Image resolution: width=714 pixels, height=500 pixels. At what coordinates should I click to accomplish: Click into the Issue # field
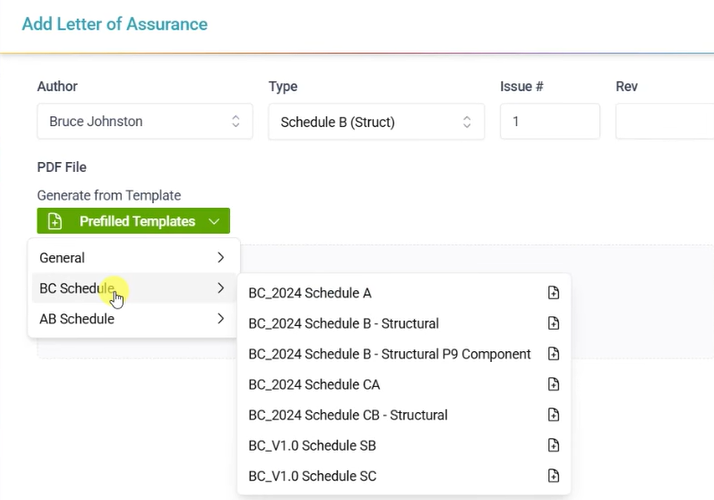coord(550,122)
